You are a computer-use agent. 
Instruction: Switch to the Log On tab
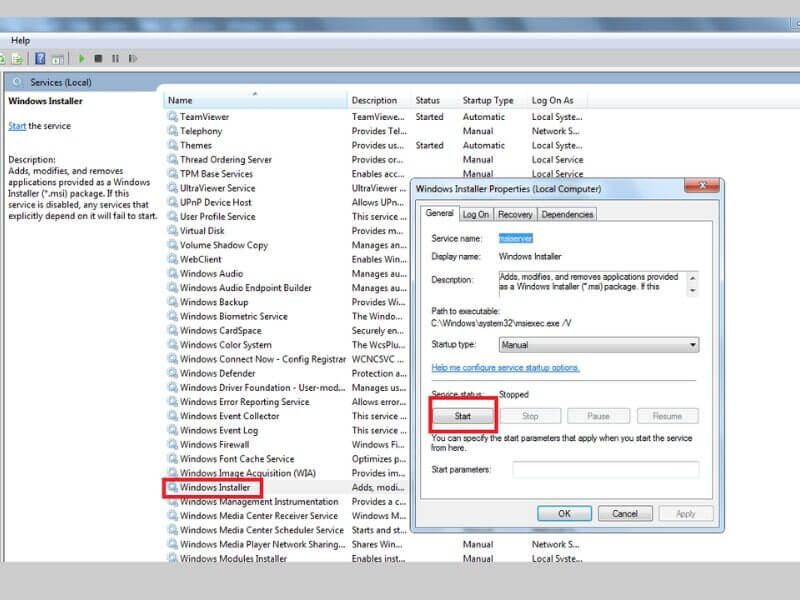[x=475, y=214]
